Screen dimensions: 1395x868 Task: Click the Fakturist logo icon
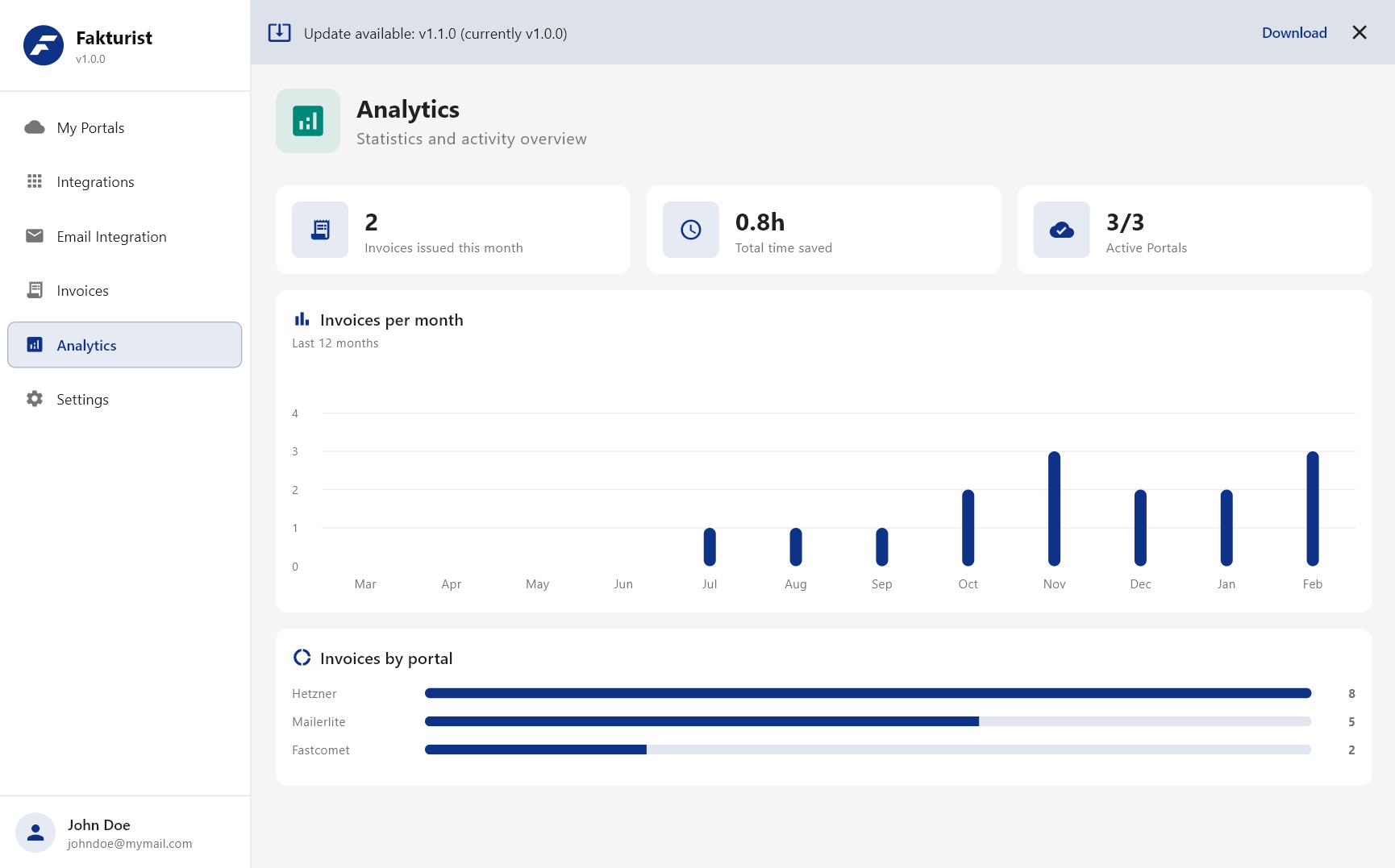point(44,46)
